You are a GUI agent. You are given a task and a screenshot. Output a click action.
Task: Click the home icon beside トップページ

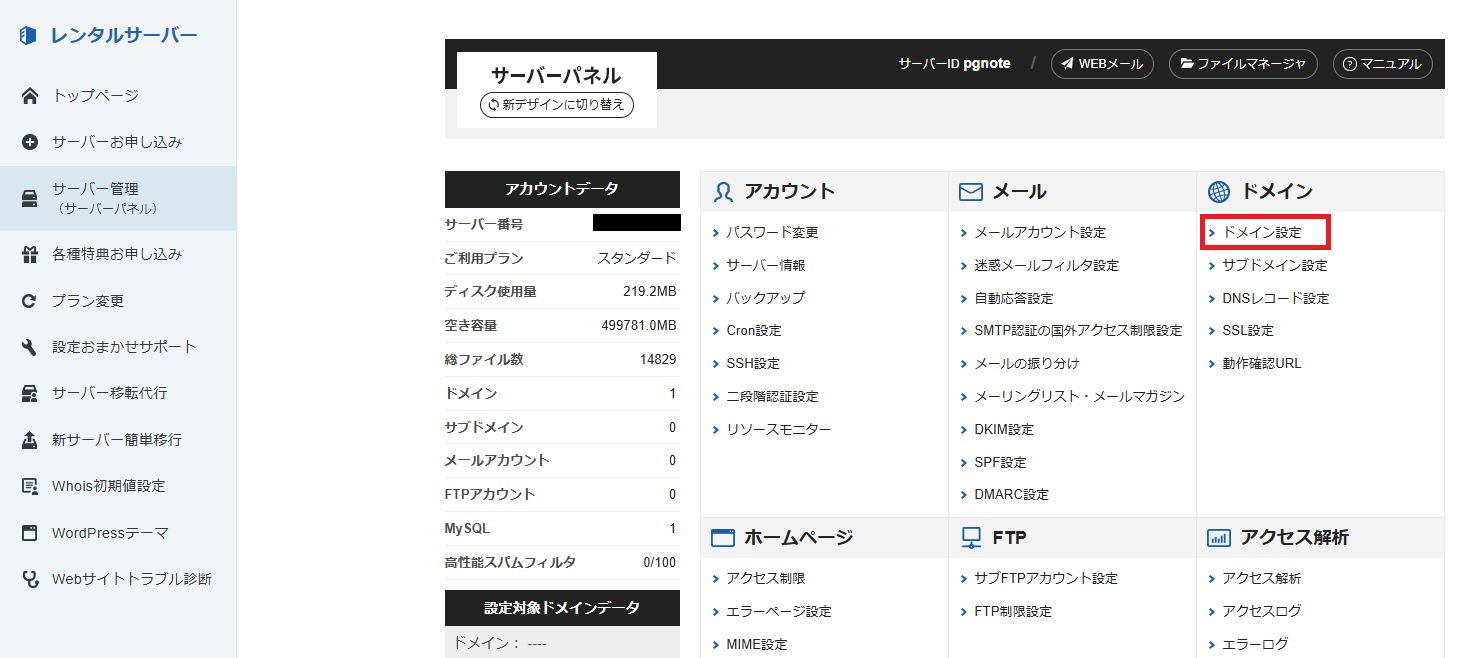point(30,96)
